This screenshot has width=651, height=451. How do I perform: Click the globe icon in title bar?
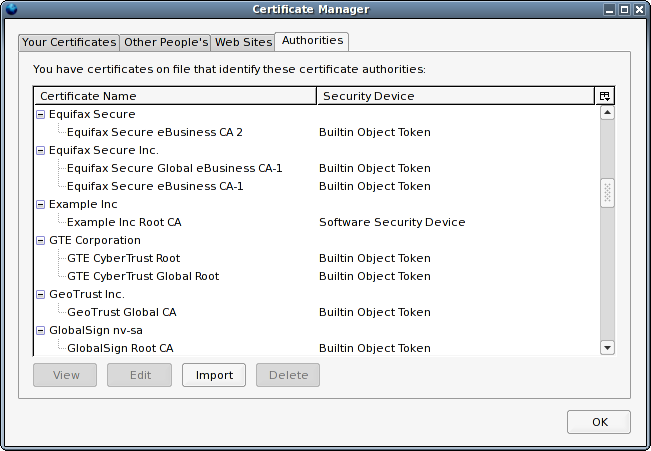11,9
